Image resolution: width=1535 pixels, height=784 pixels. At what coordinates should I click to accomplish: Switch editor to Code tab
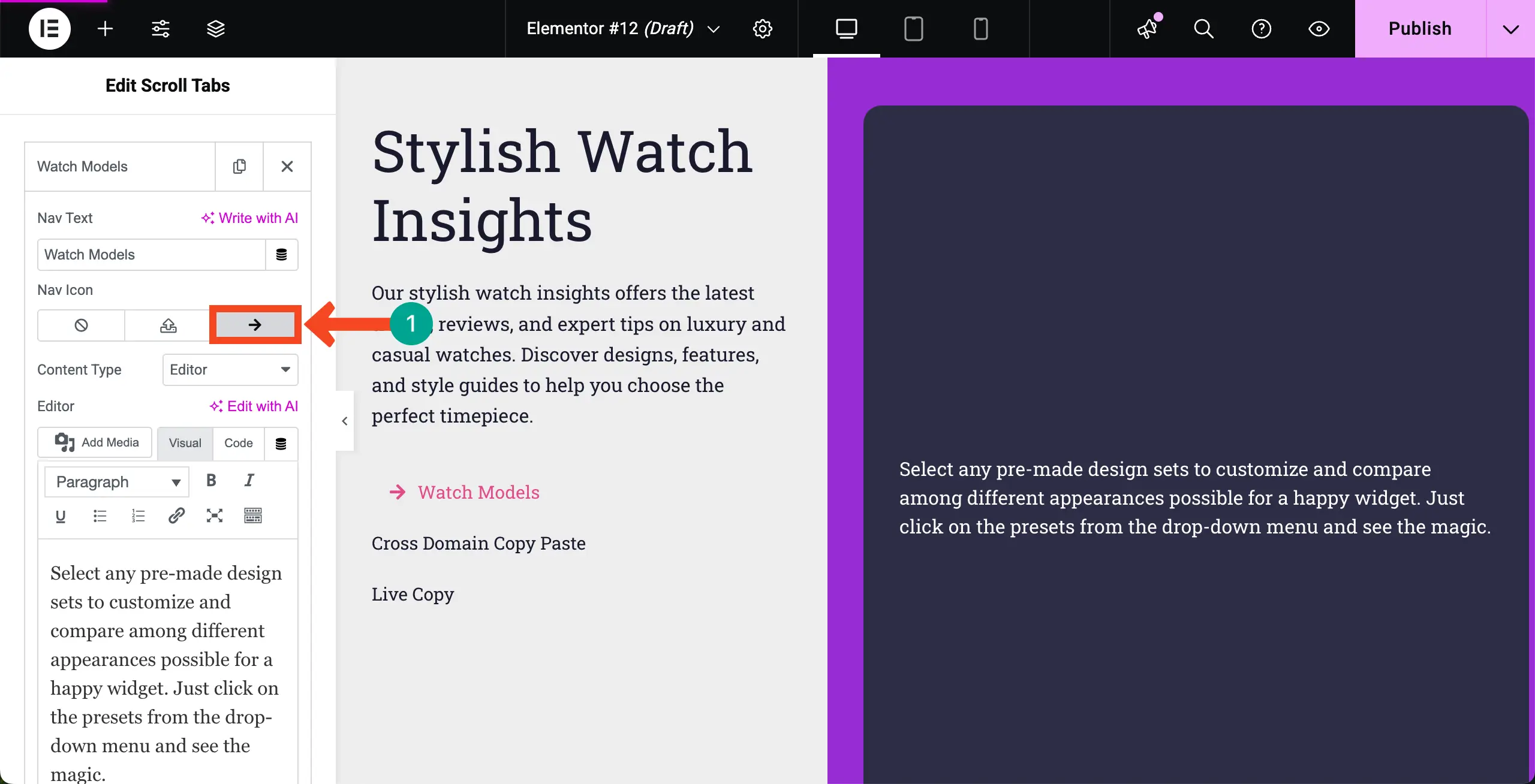click(x=238, y=443)
